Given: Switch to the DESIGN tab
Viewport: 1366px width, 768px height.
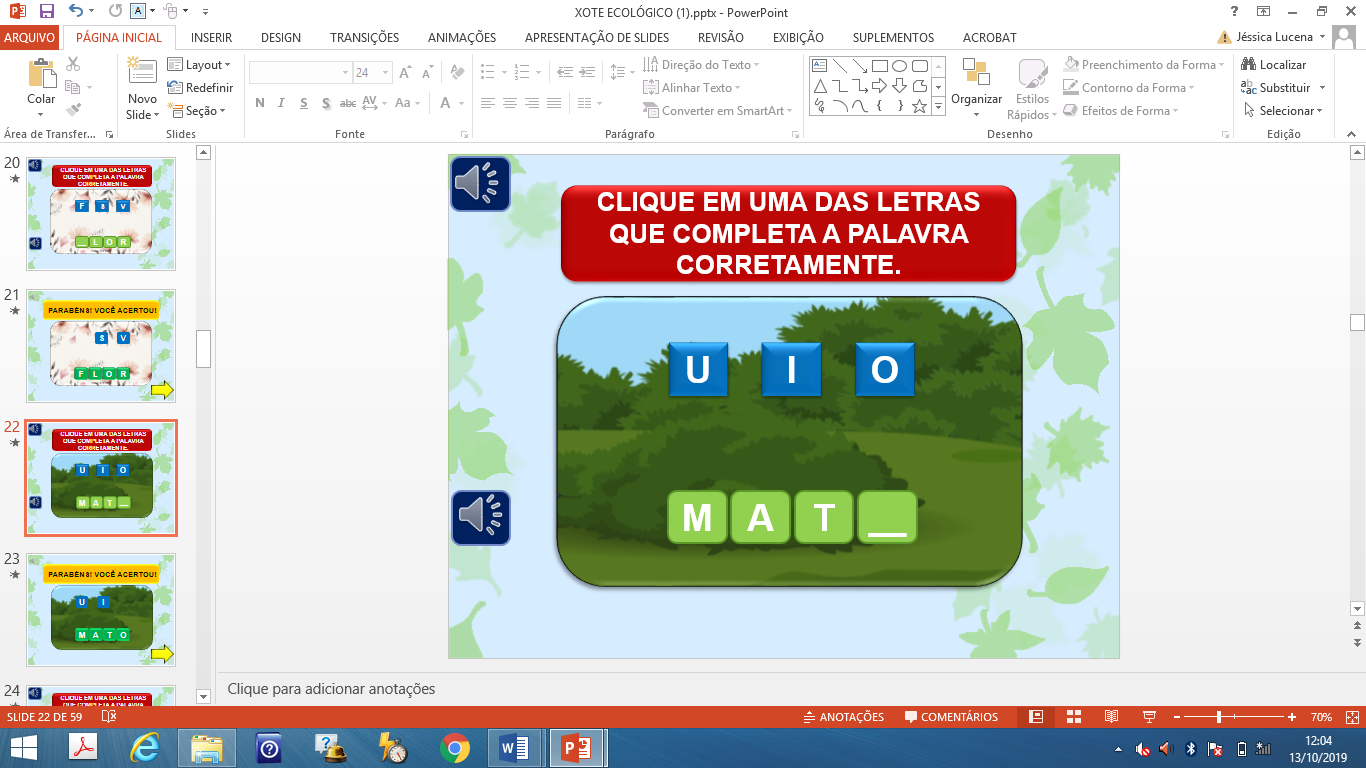Looking at the screenshot, I should (x=280, y=38).
